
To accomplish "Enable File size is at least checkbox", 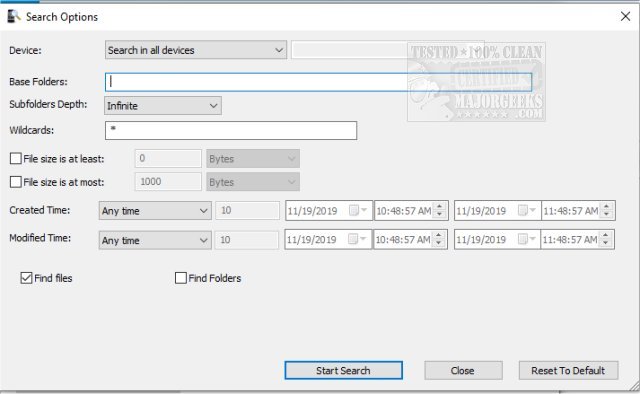I will (x=16, y=158).
